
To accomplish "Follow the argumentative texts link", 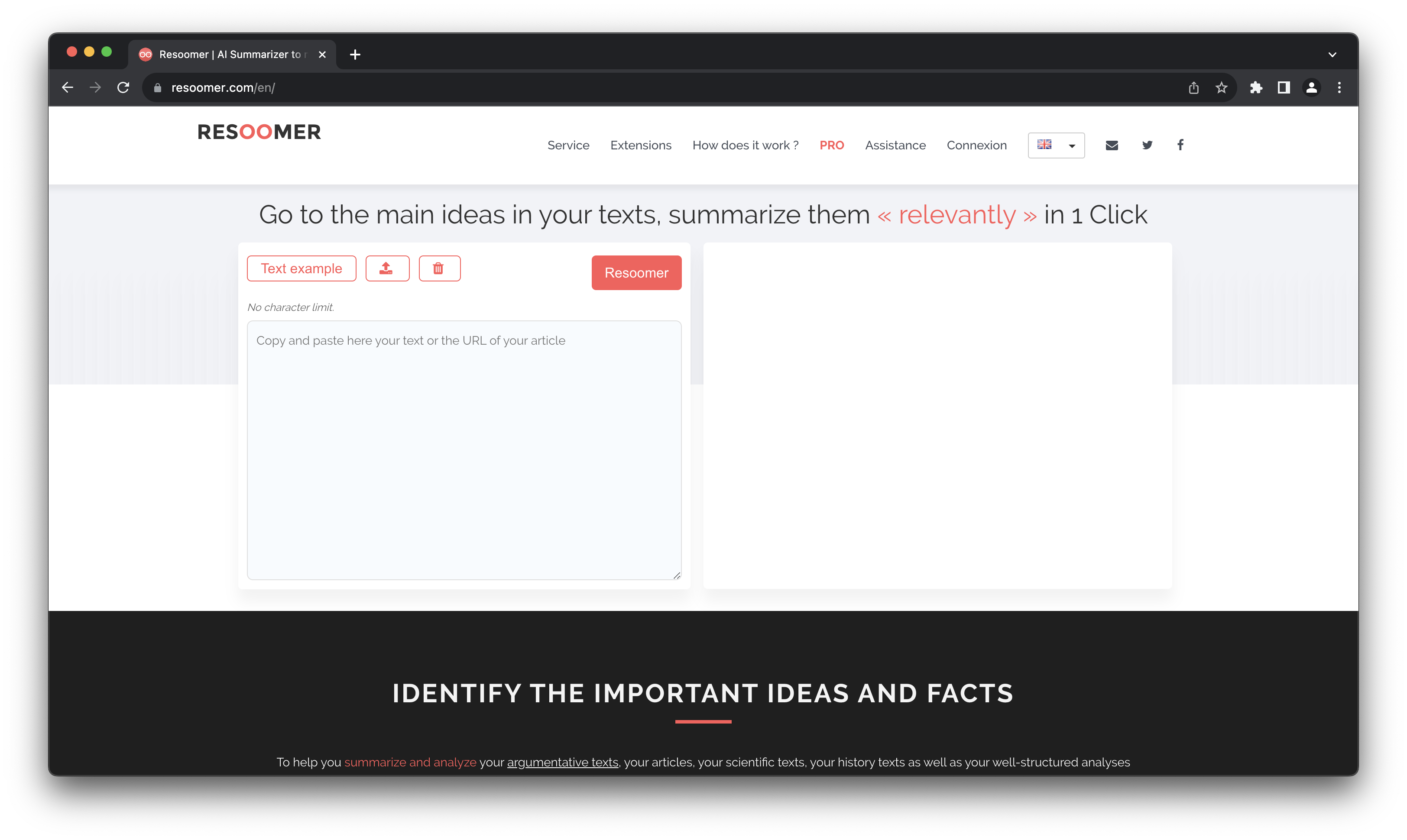I will 562,762.
